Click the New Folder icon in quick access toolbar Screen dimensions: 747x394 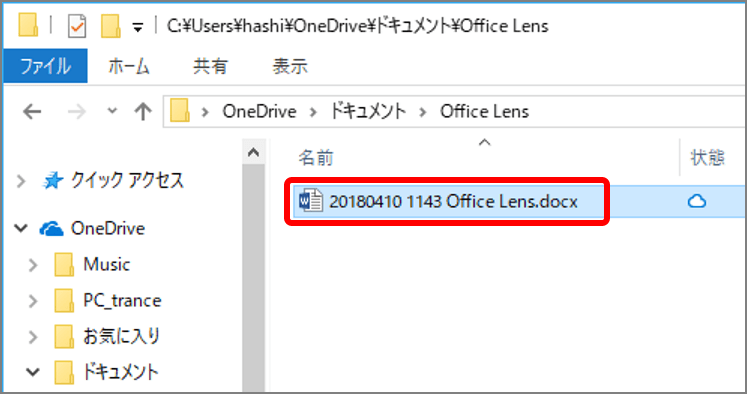coord(111,26)
